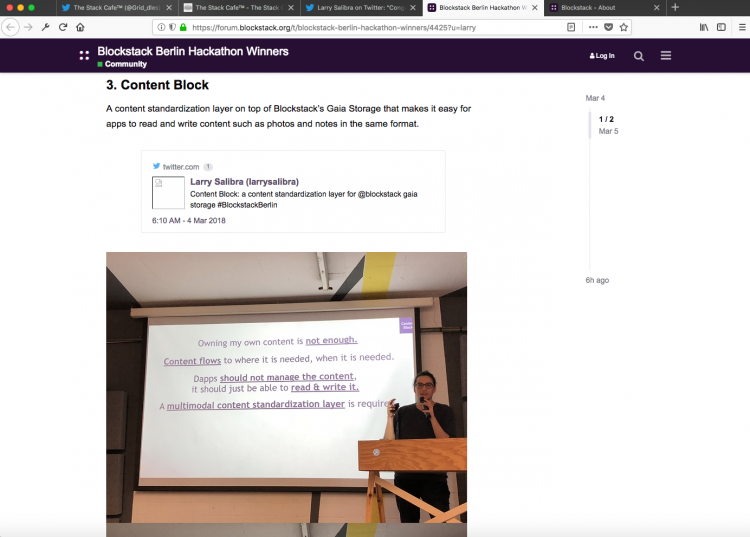Bookmark this page with the star icon
Image resolution: width=750 pixels, height=537 pixels.
coord(624,27)
